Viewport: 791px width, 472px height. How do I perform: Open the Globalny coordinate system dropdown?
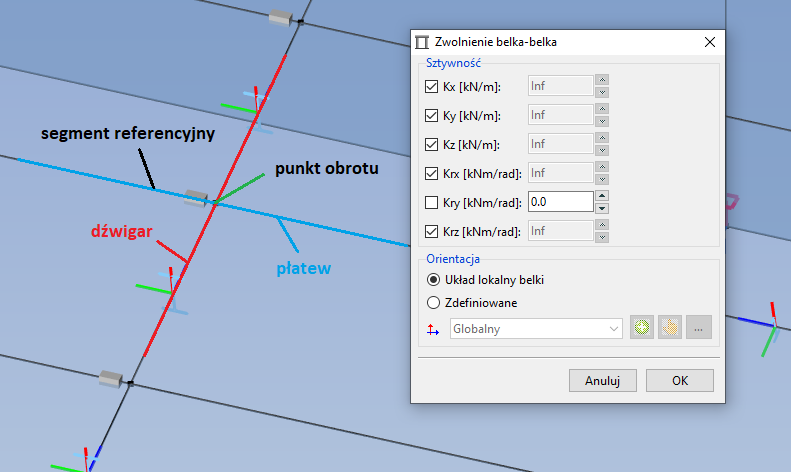536,329
